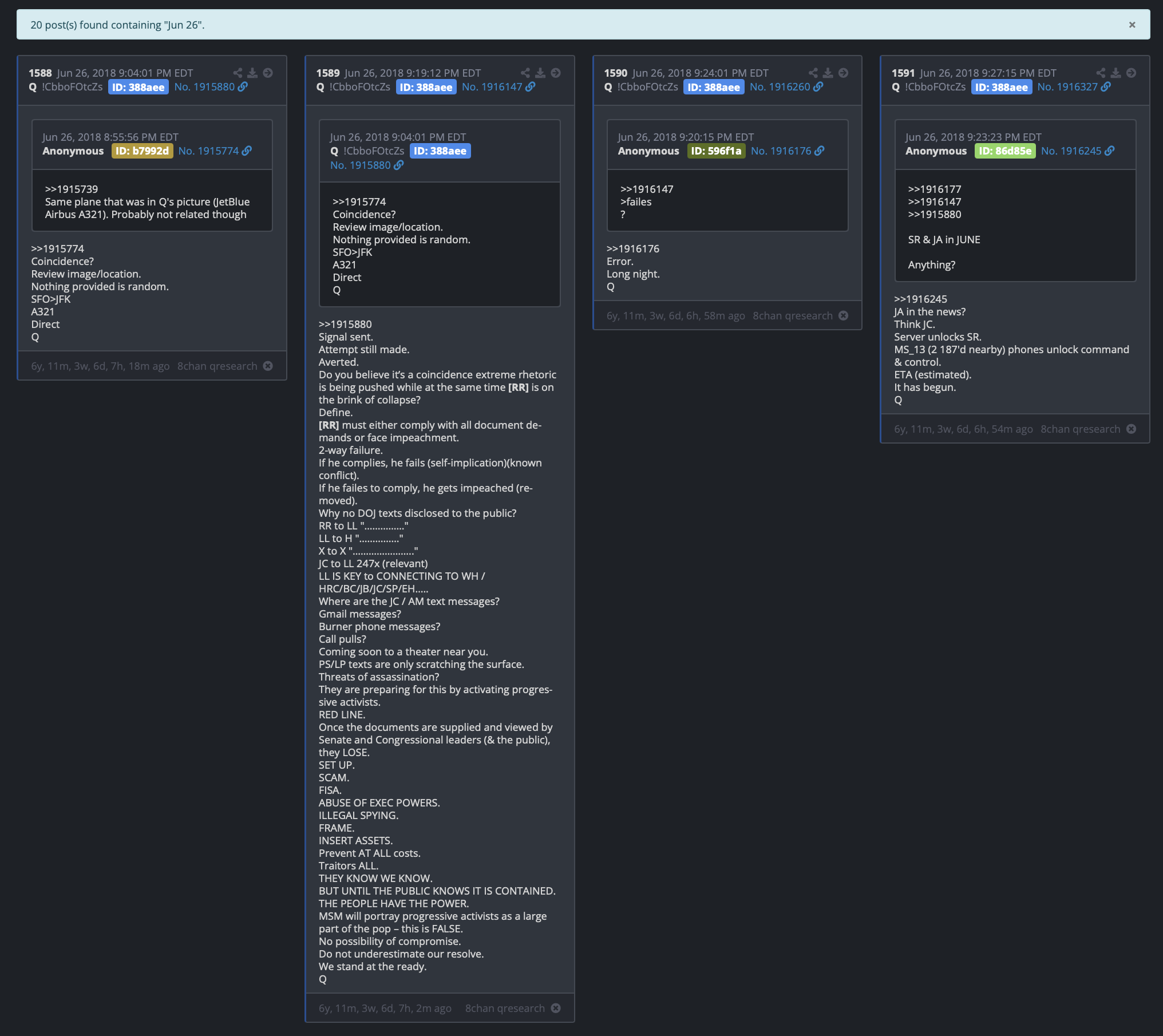Click 8chan qresearch label in post 1589 footer
Image resolution: width=1163 pixels, height=1036 pixels.
coord(505,1009)
